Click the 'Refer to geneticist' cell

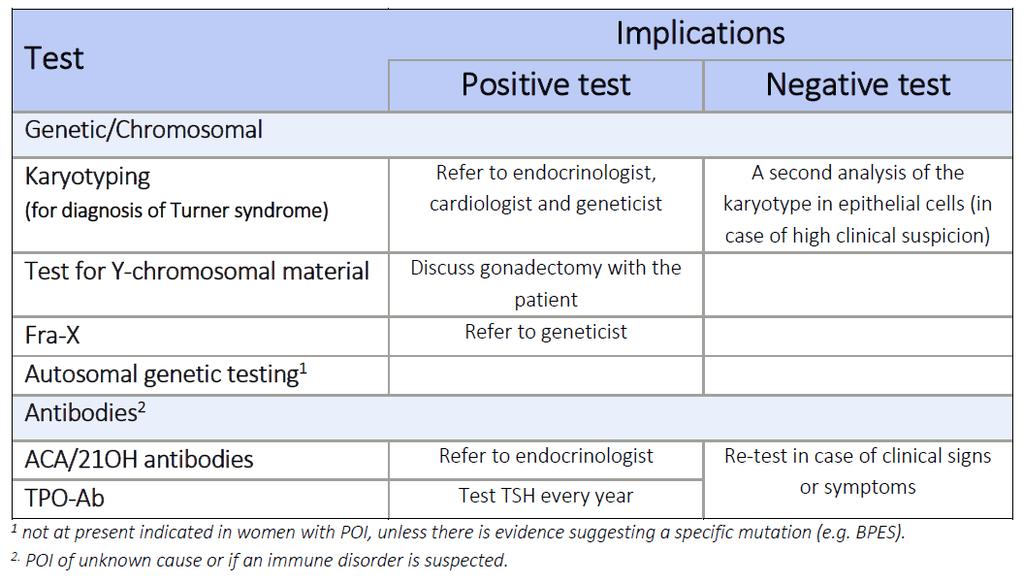click(x=546, y=336)
